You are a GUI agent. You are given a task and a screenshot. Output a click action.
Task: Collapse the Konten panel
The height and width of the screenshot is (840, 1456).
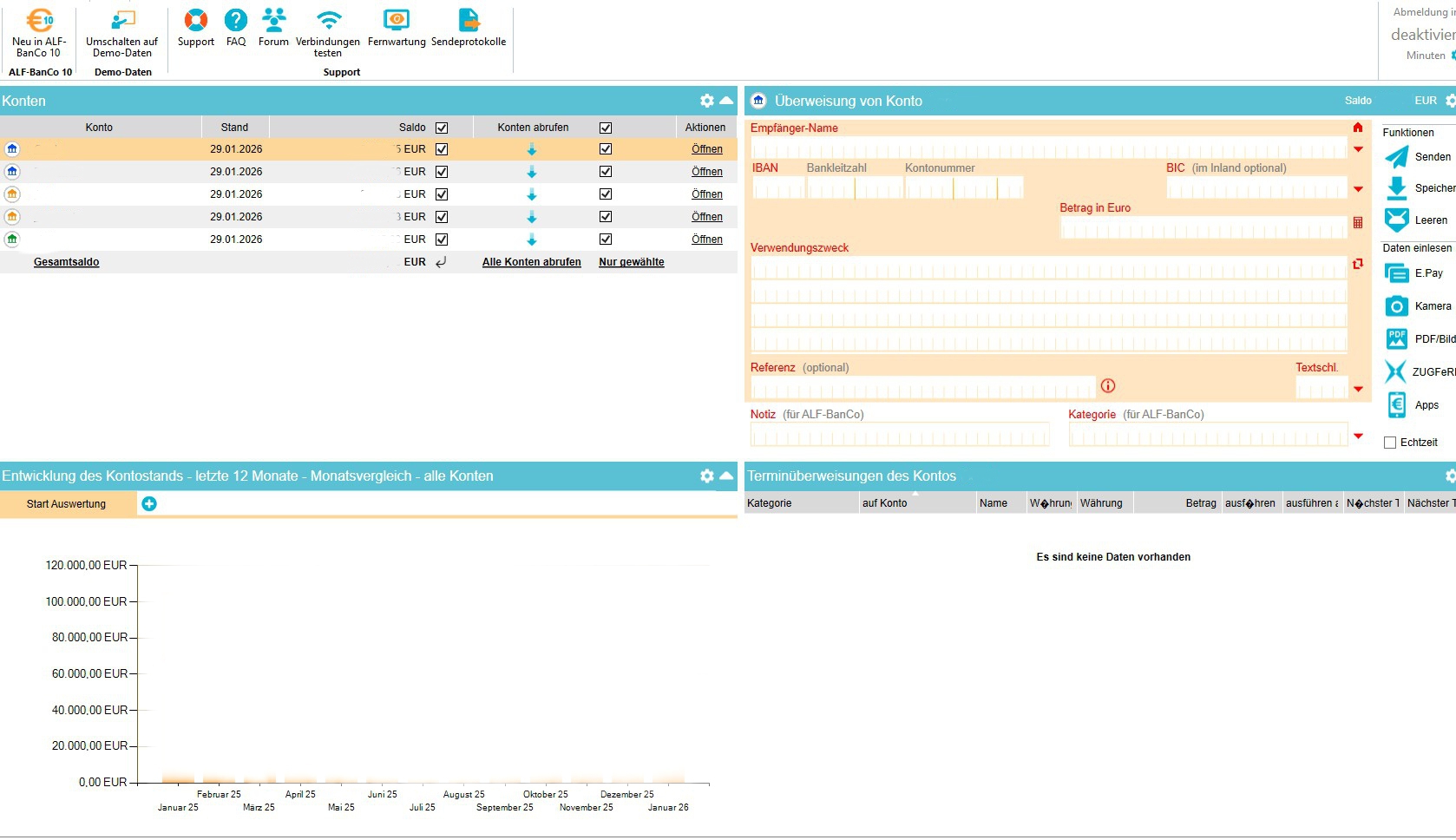[x=726, y=101]
